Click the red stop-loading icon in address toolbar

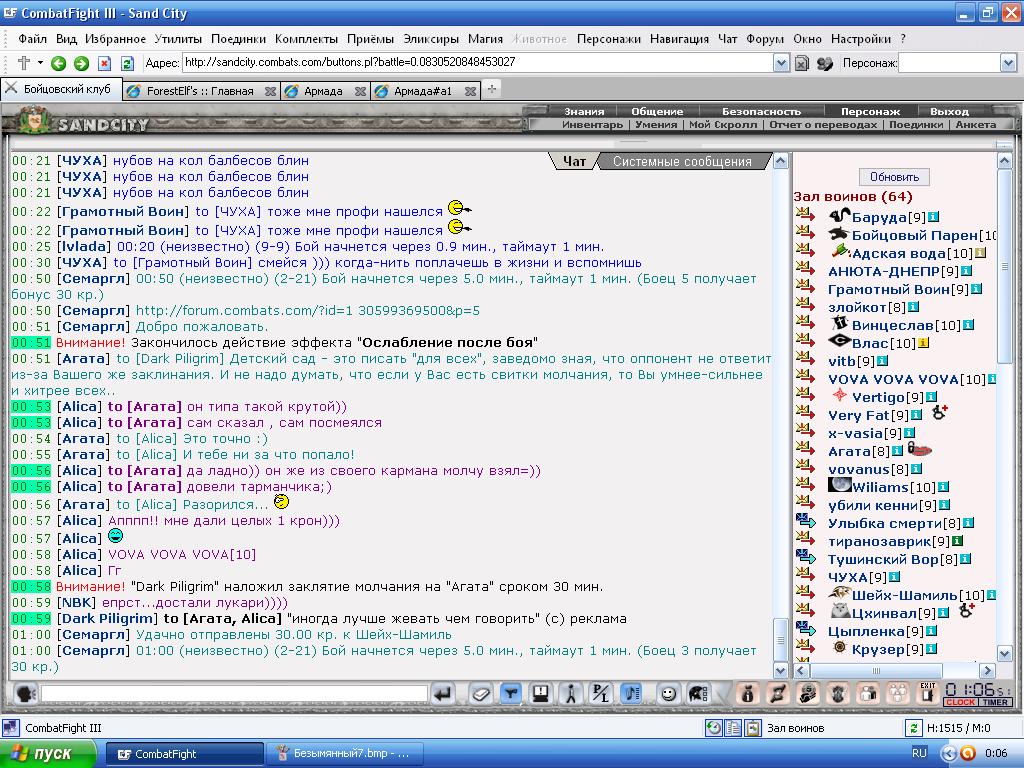click(104, 63)
